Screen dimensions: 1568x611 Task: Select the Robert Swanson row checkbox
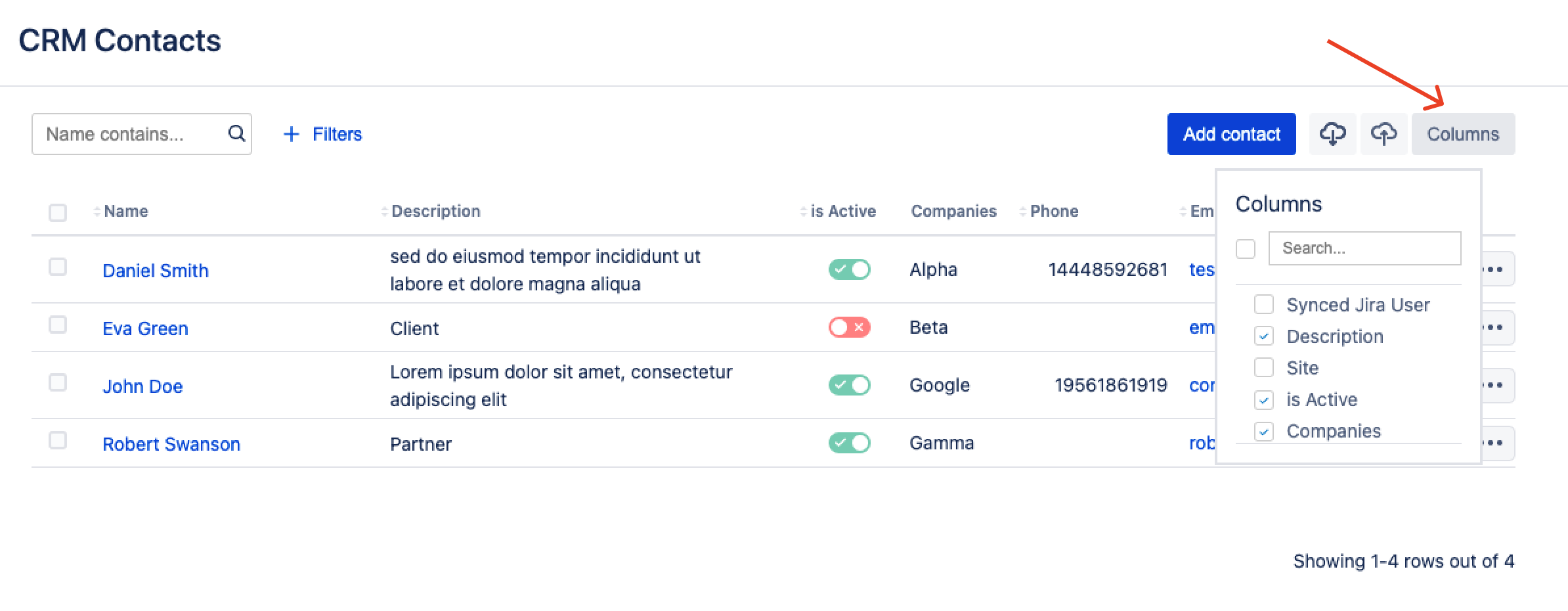pos(58,440)
